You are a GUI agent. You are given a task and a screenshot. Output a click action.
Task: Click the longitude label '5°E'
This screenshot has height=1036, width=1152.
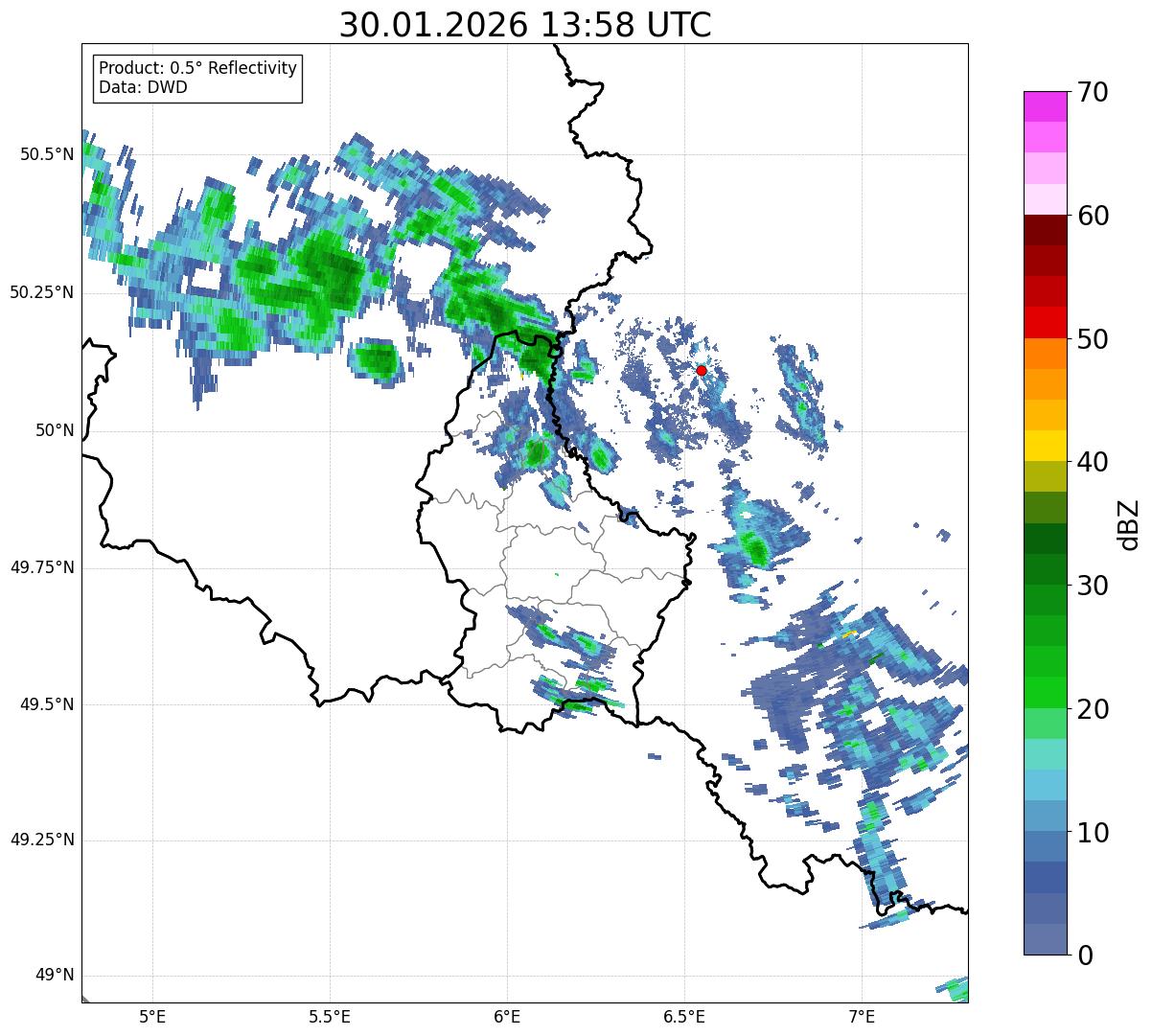152,1017
